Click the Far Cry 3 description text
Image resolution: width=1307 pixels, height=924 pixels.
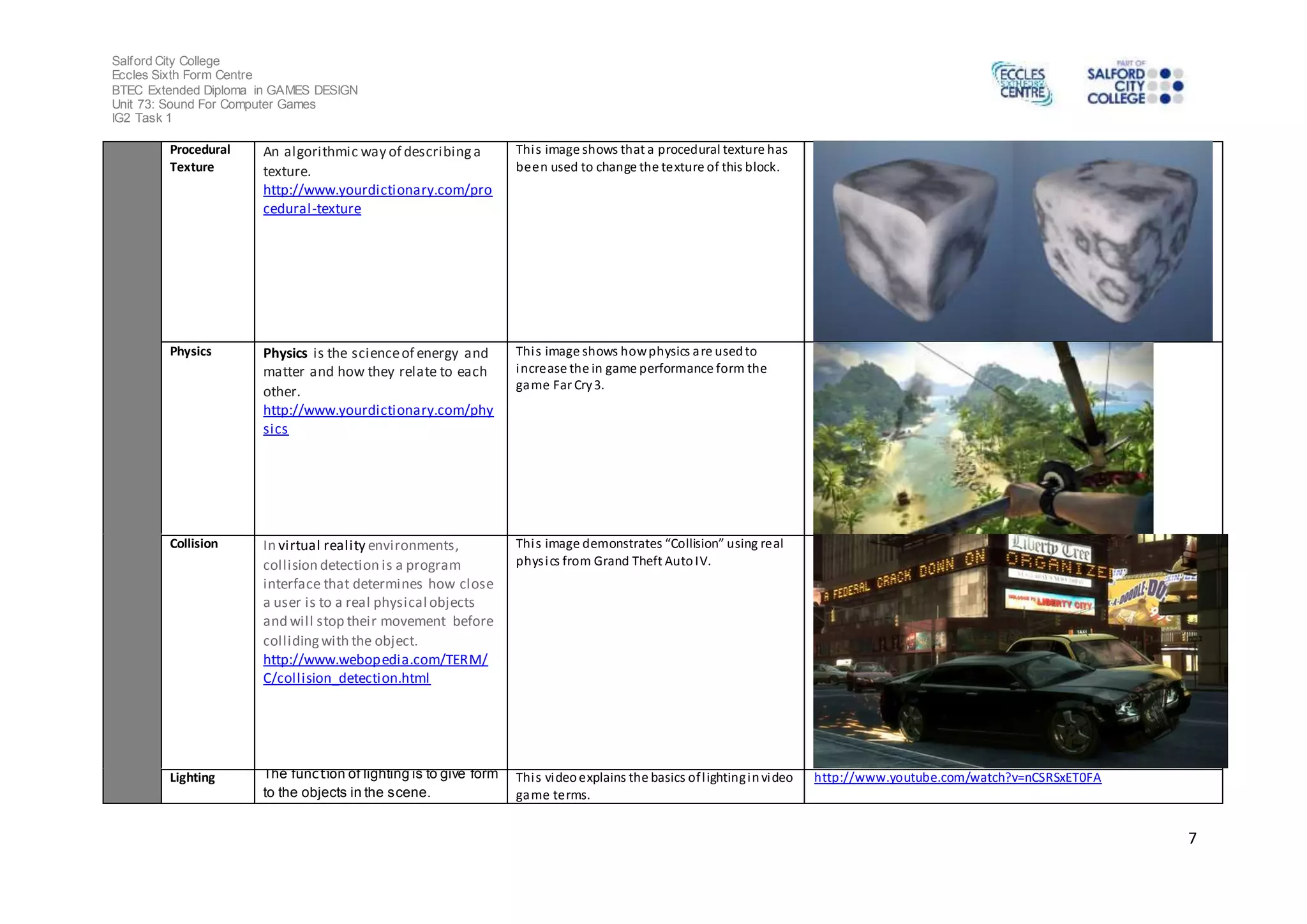tap(641, 368)
